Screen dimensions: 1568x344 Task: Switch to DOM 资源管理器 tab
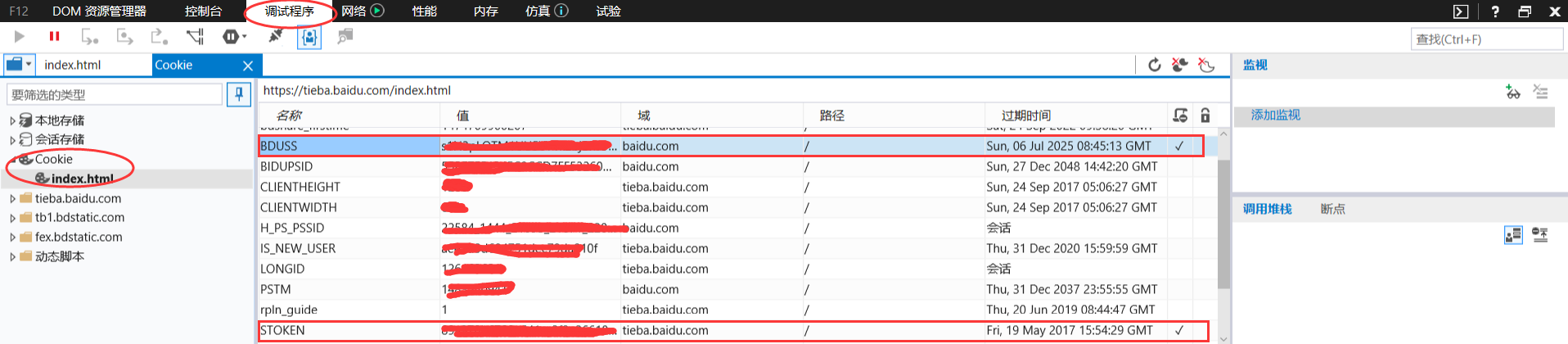pyautogui.click(x=99, y=11)
